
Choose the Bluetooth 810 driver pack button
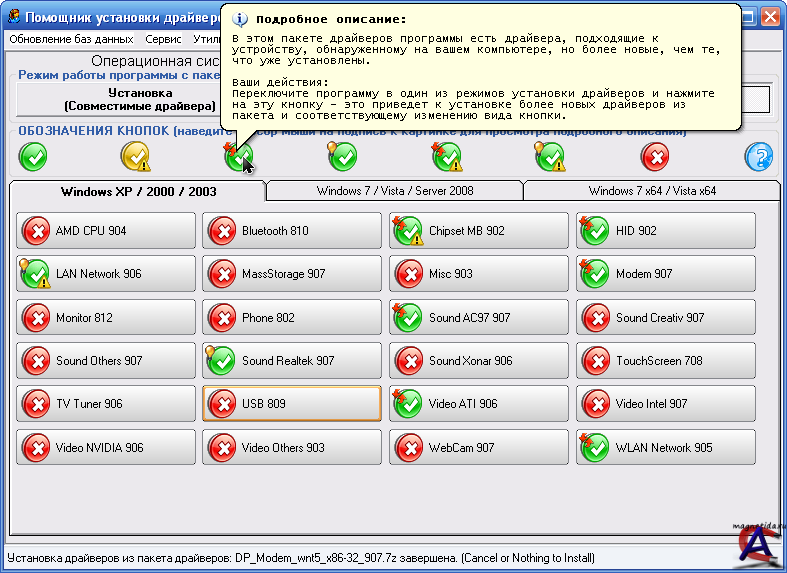click(292, 231)
